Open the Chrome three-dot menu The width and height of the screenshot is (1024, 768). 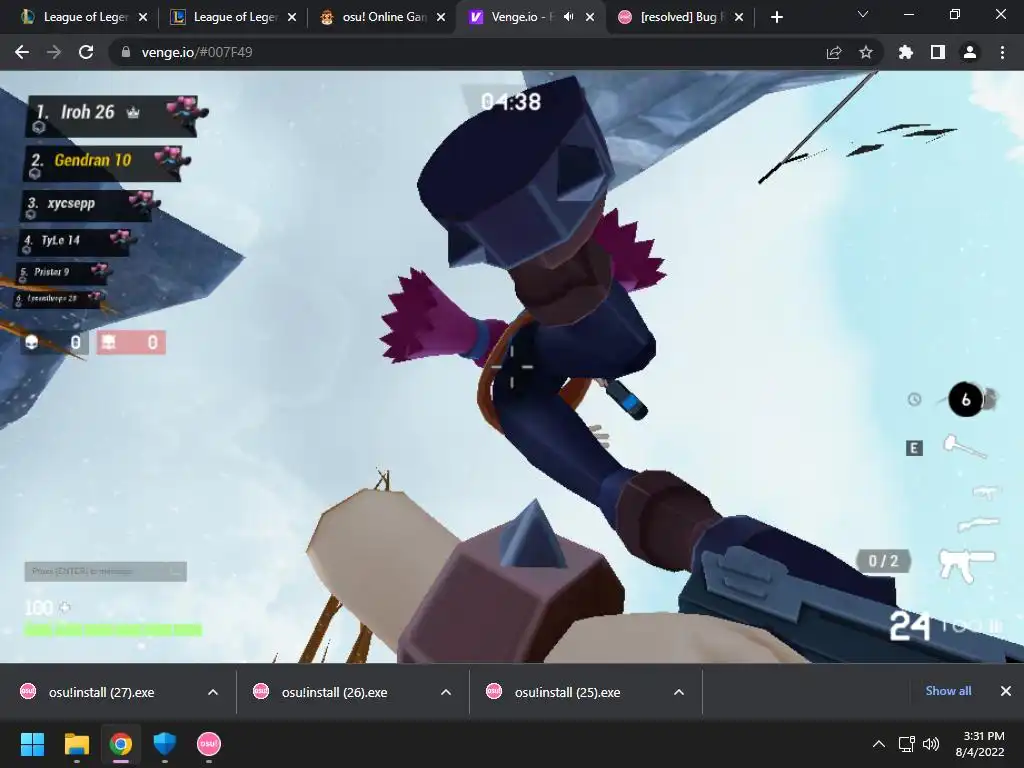[1002, 52]
